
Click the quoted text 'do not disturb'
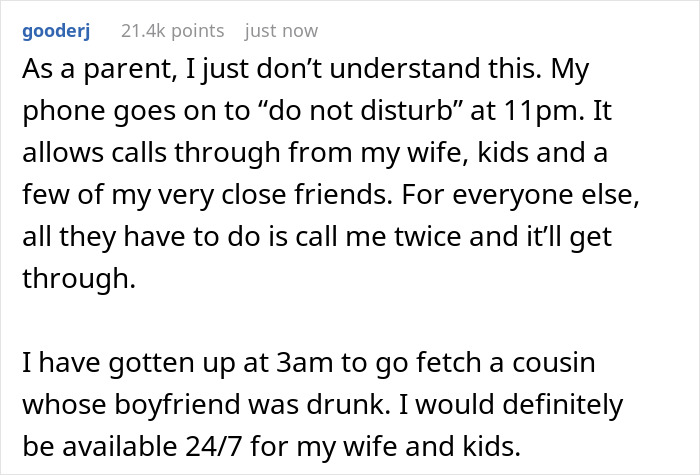(x=361, y=110)
